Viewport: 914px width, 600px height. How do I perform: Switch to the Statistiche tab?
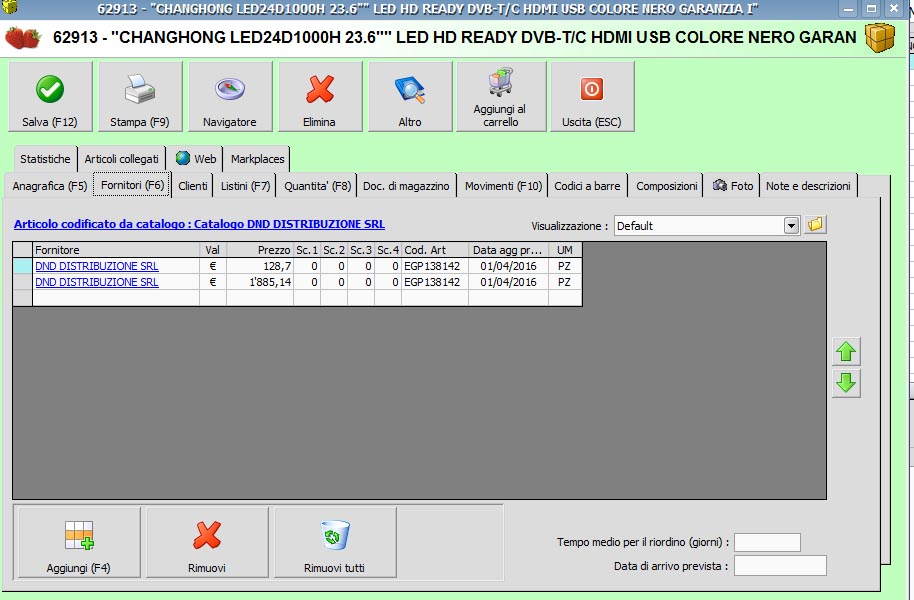(45, 159)
